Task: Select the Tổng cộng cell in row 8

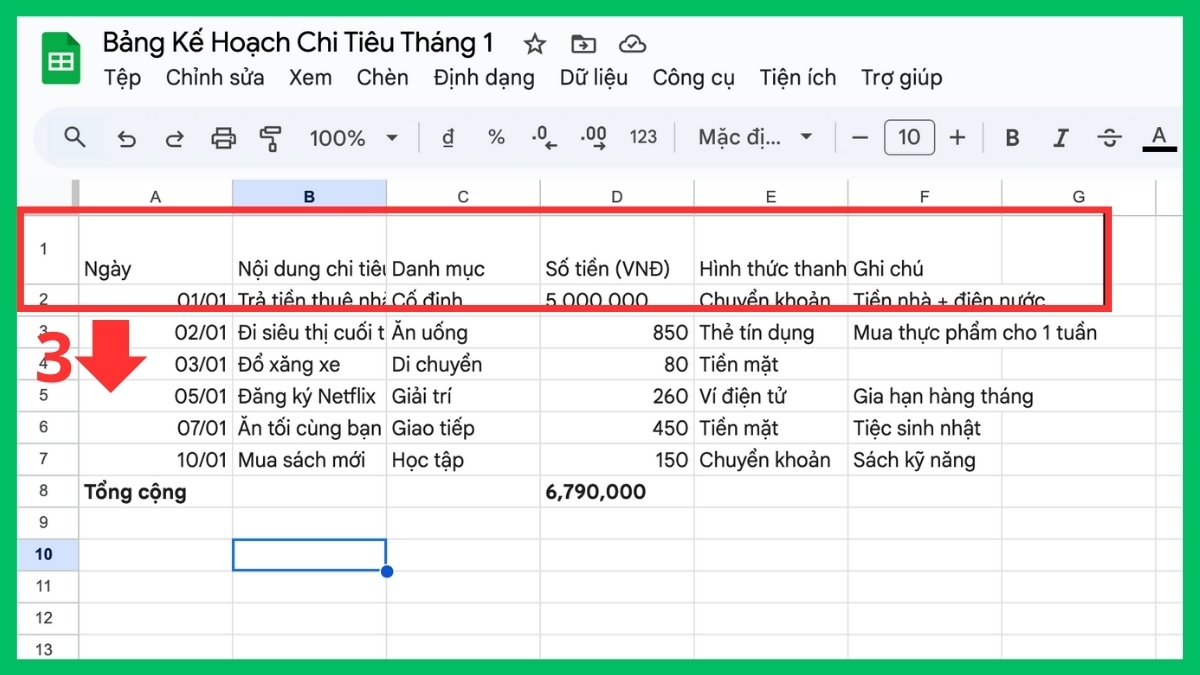Action: (155, 491)
